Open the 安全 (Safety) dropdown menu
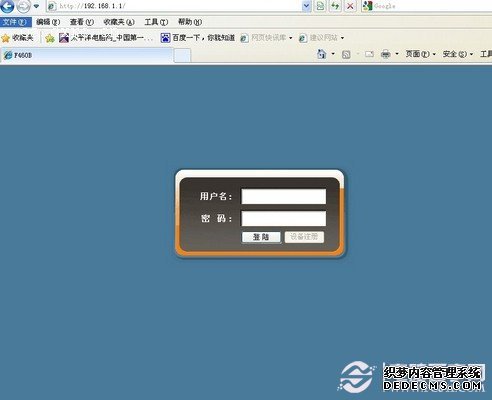 [x=458, y=54]
